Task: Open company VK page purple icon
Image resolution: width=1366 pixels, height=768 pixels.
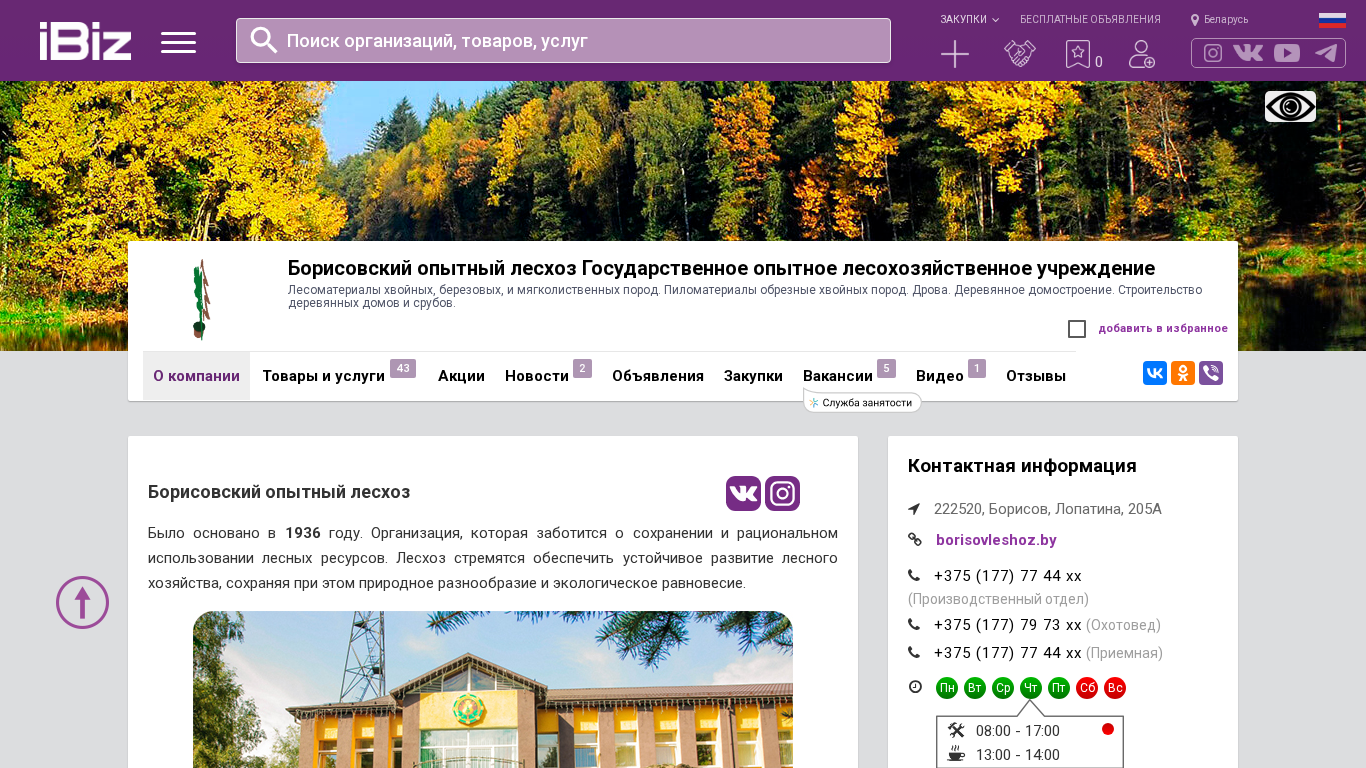Action: pos(743,493)
